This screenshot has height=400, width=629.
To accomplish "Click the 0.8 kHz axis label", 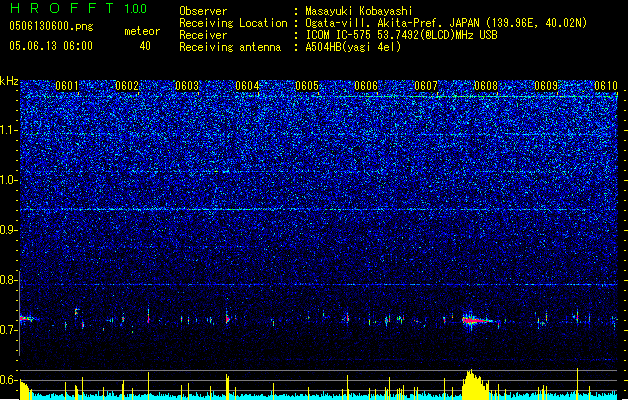I will [9, 280].
